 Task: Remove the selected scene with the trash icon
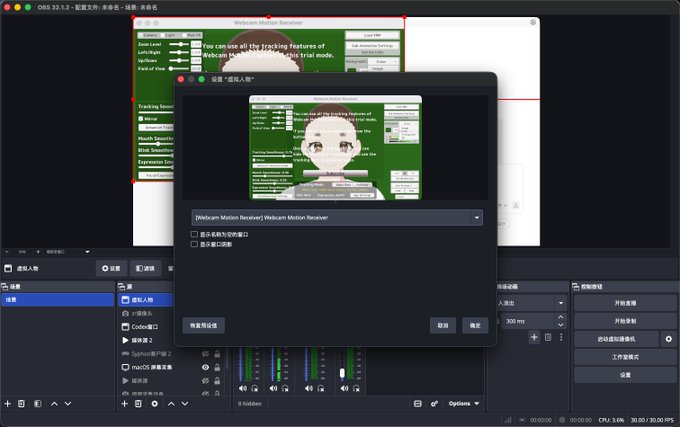pos(21,404)
